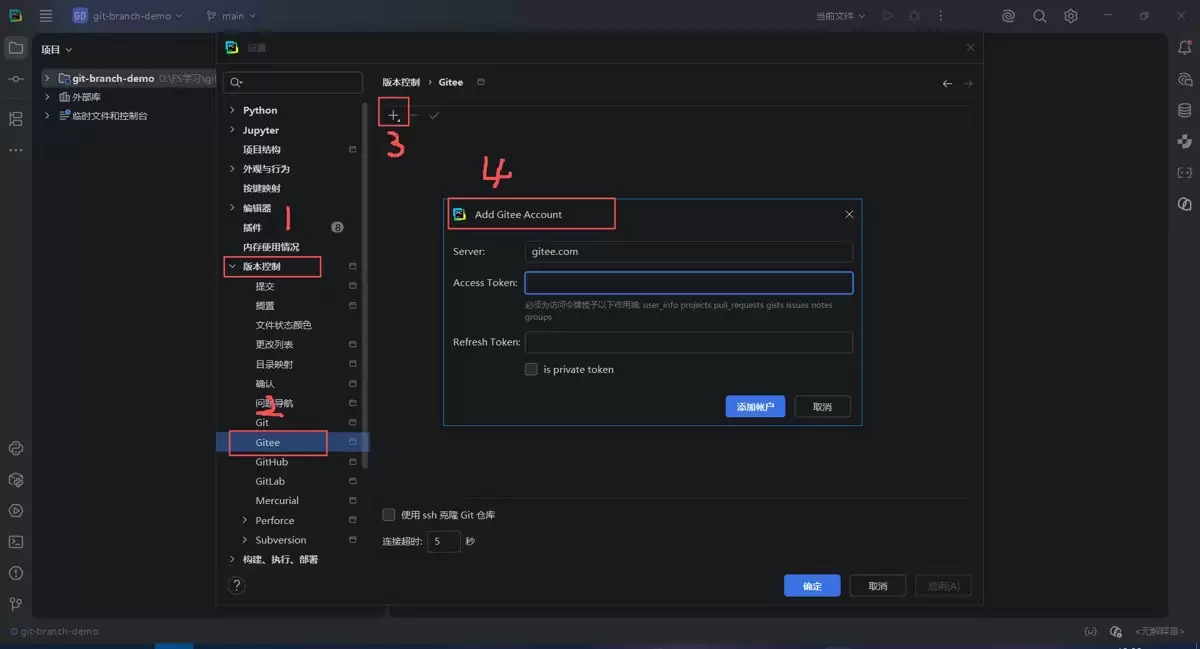Screen dimensions: 1200x649
Task: Open the Structure tool window icon
Action: pyautogui.click(x=16, y=119)
